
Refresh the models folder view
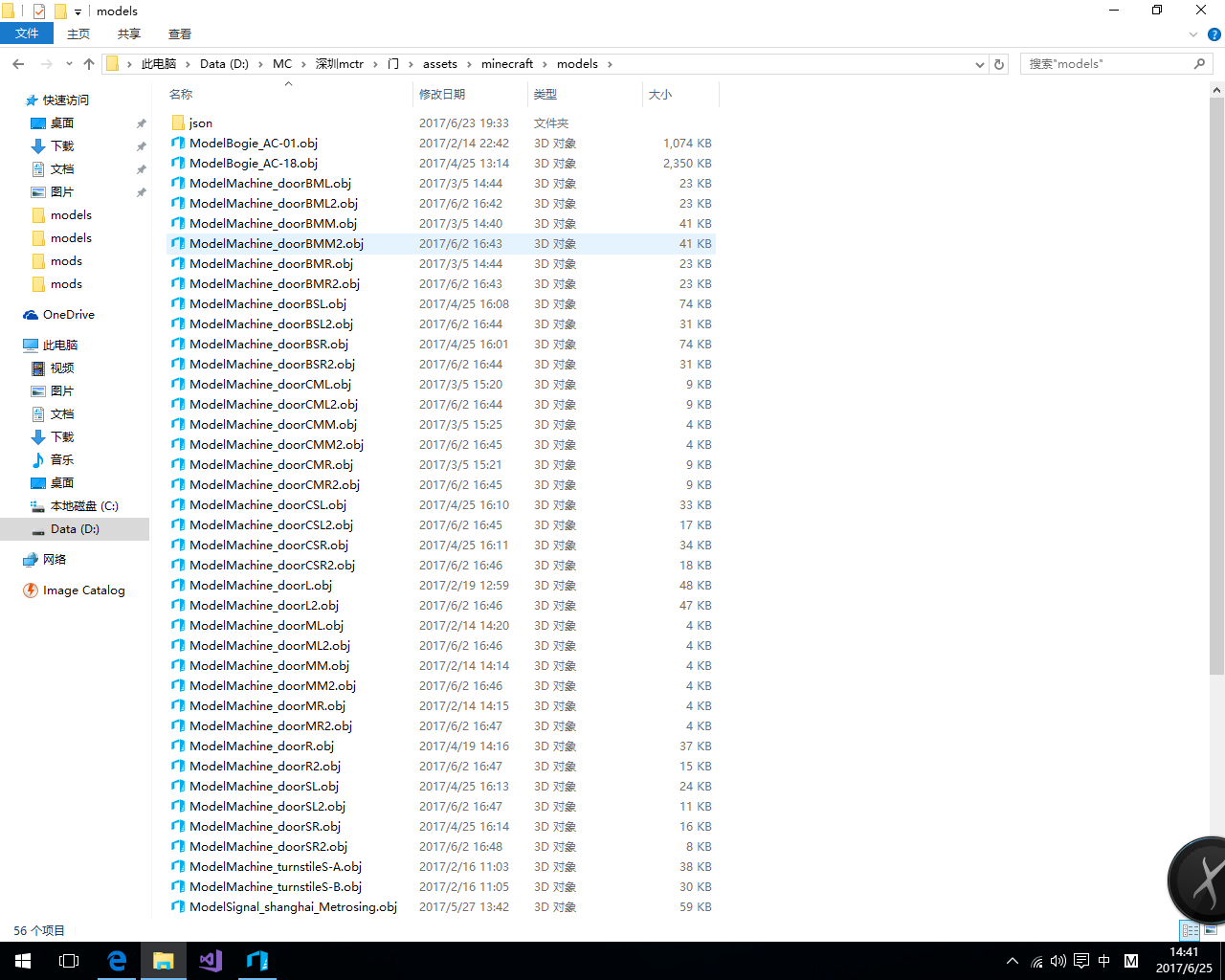(999, 64)
